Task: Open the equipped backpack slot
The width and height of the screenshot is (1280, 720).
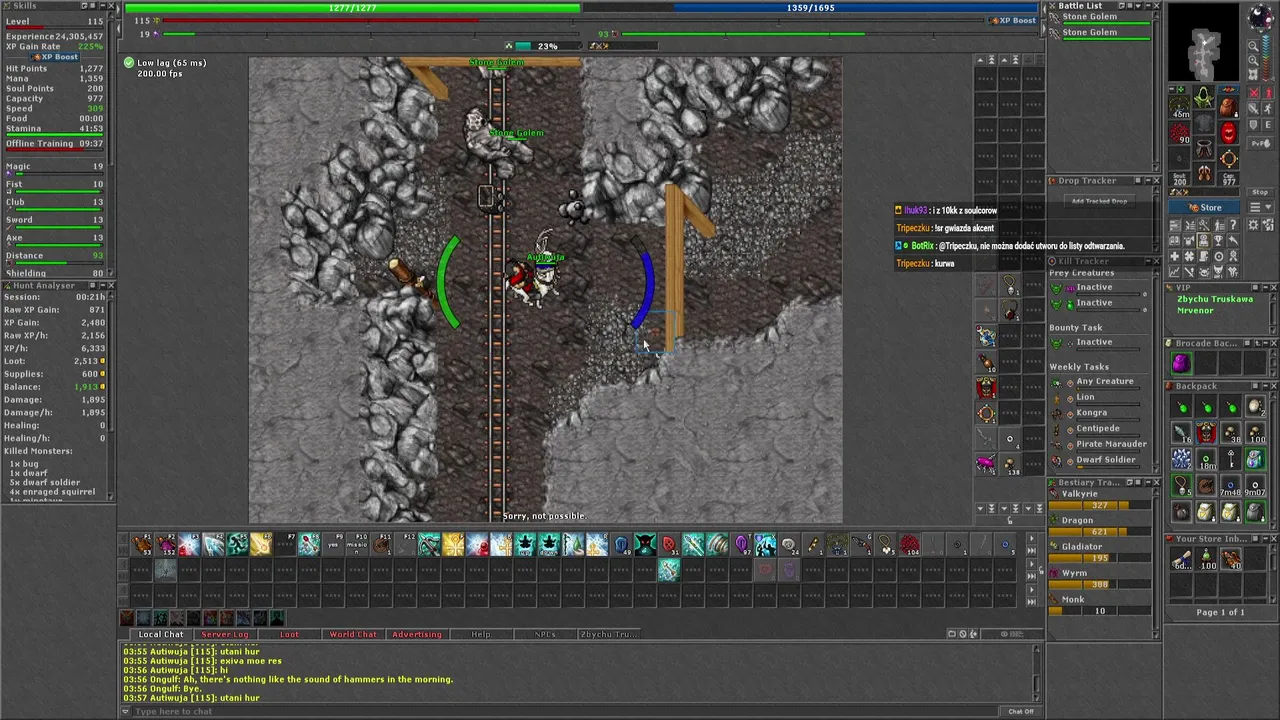Action: click(1229, 106)
